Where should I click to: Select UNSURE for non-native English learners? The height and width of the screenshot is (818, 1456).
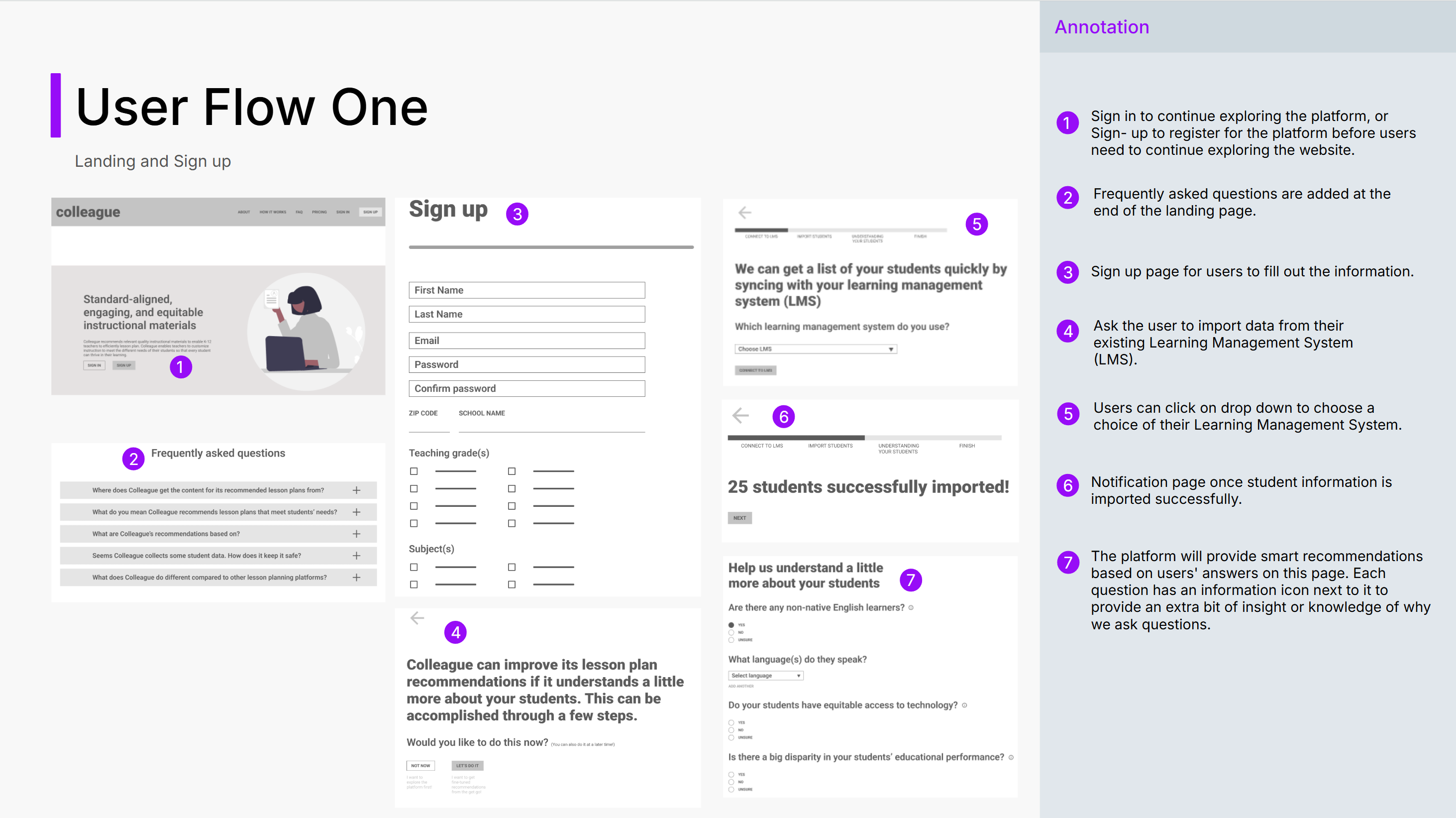(731, 640)
